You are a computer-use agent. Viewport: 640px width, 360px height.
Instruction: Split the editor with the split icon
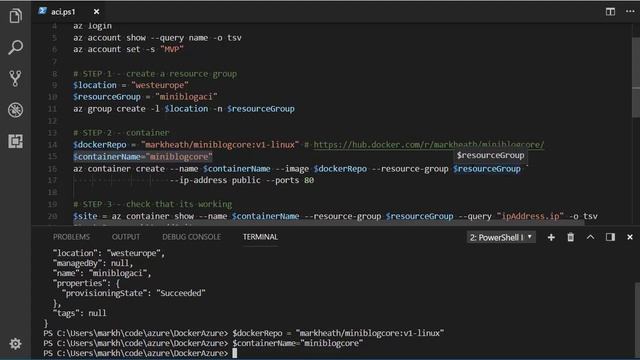pyautogui.click(x=610, y=11)
